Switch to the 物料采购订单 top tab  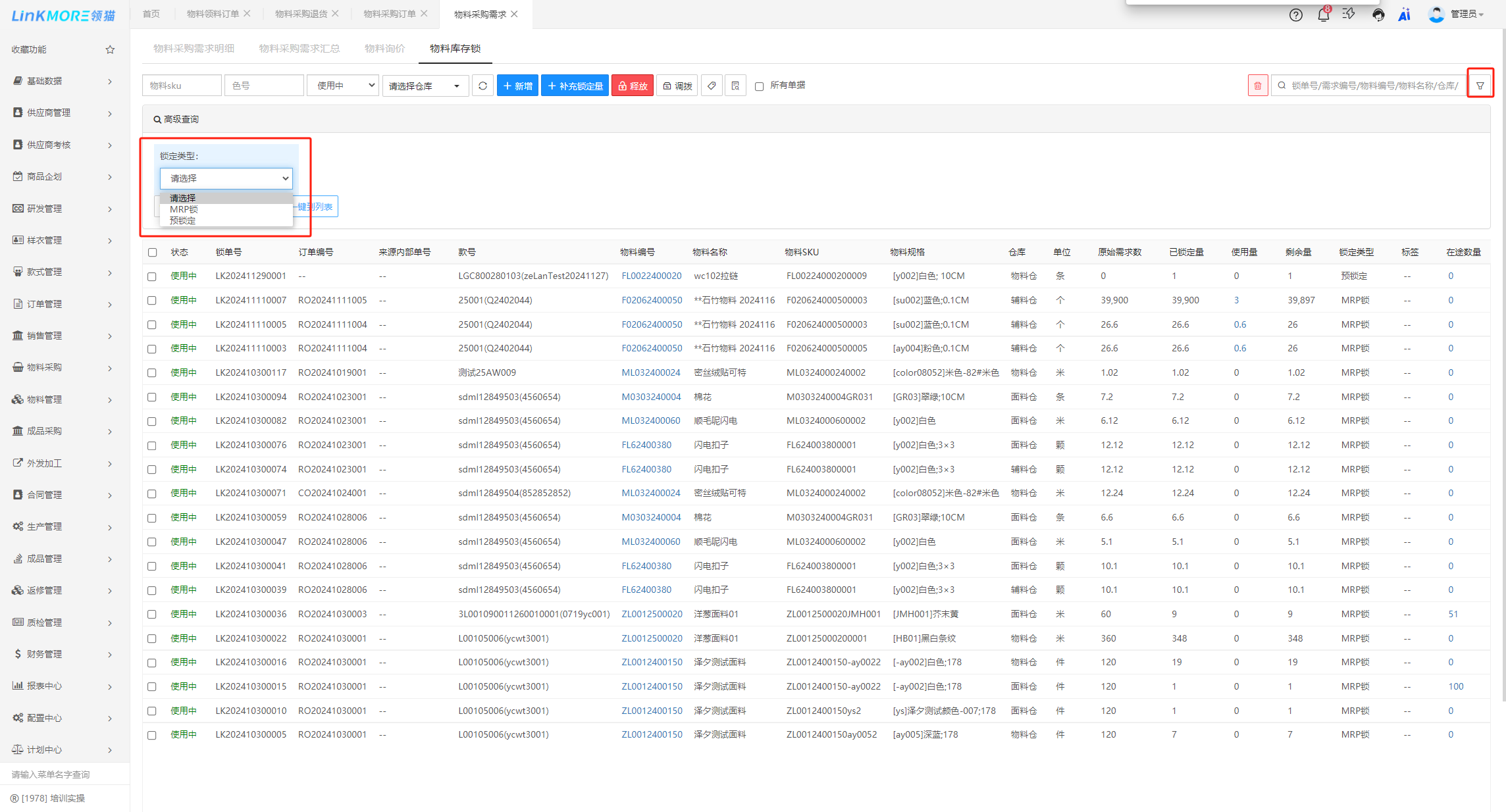389,14
